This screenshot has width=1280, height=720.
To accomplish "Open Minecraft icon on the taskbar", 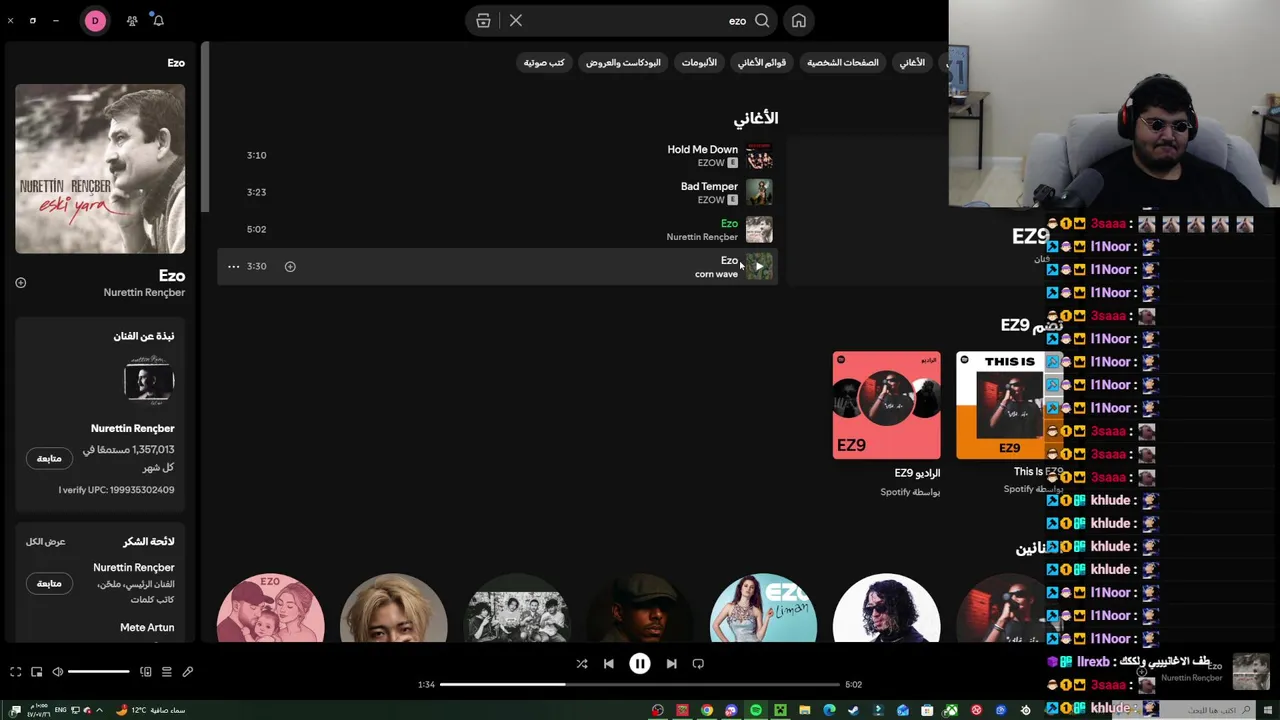I will [x=780, y=710].
